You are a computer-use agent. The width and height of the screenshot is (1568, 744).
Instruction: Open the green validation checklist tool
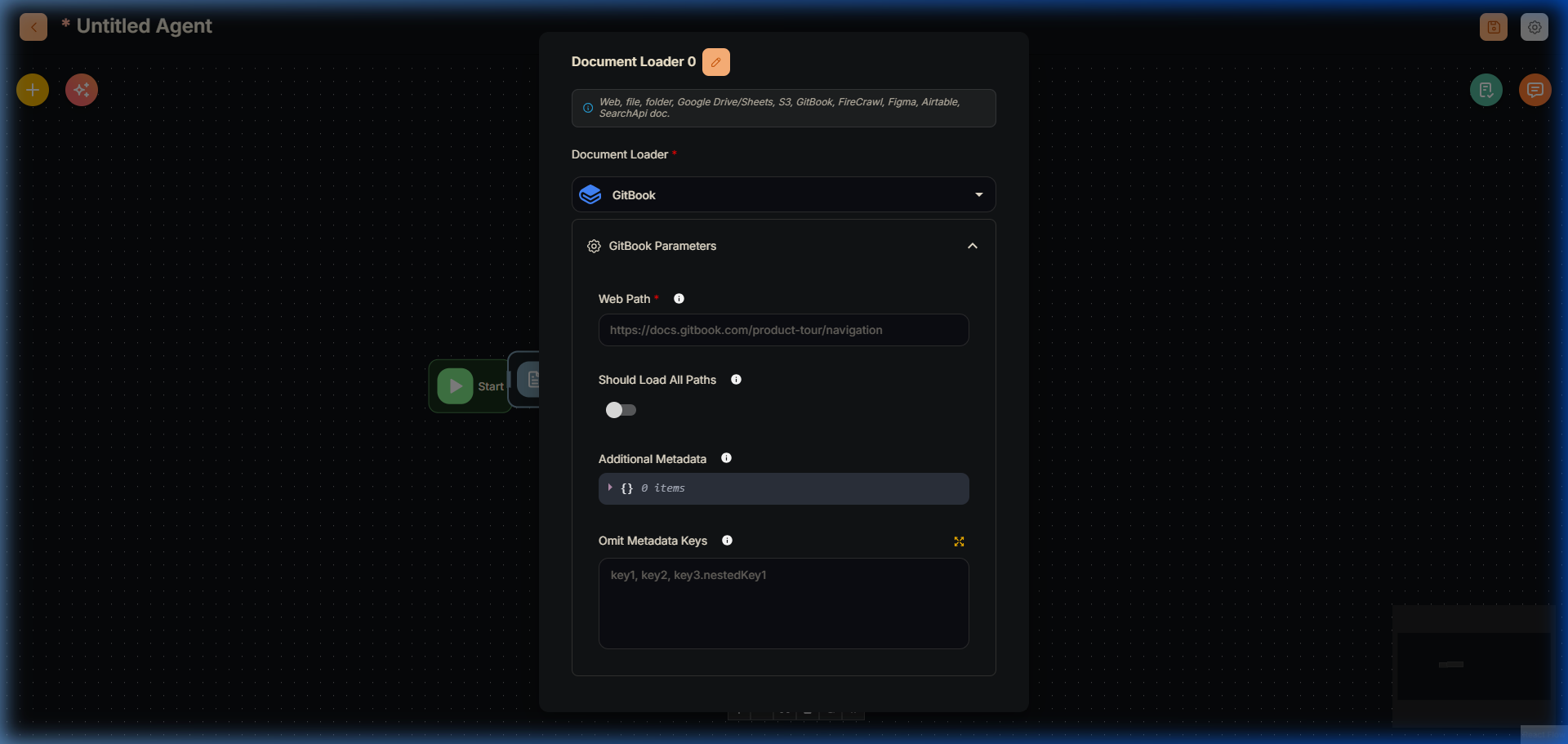click(1486, 90)
